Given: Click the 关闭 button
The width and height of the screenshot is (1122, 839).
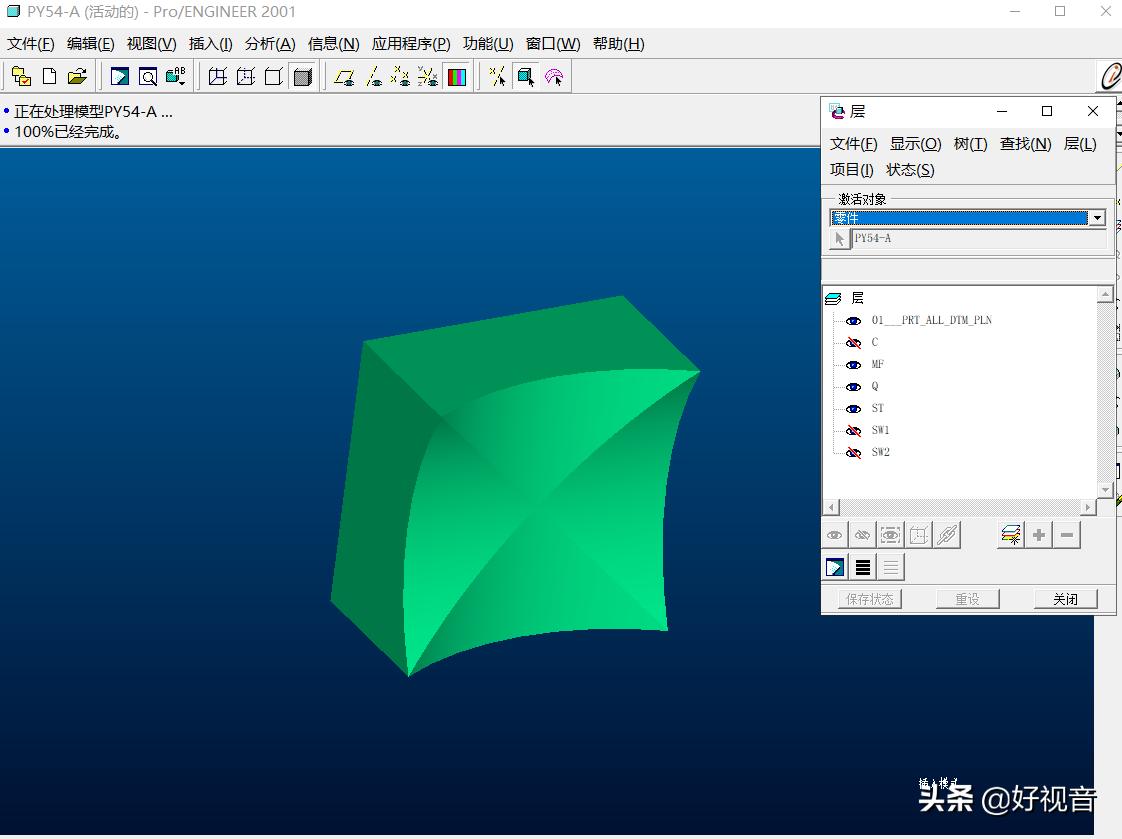Looking at the screenshot, I should (1065, 599).
